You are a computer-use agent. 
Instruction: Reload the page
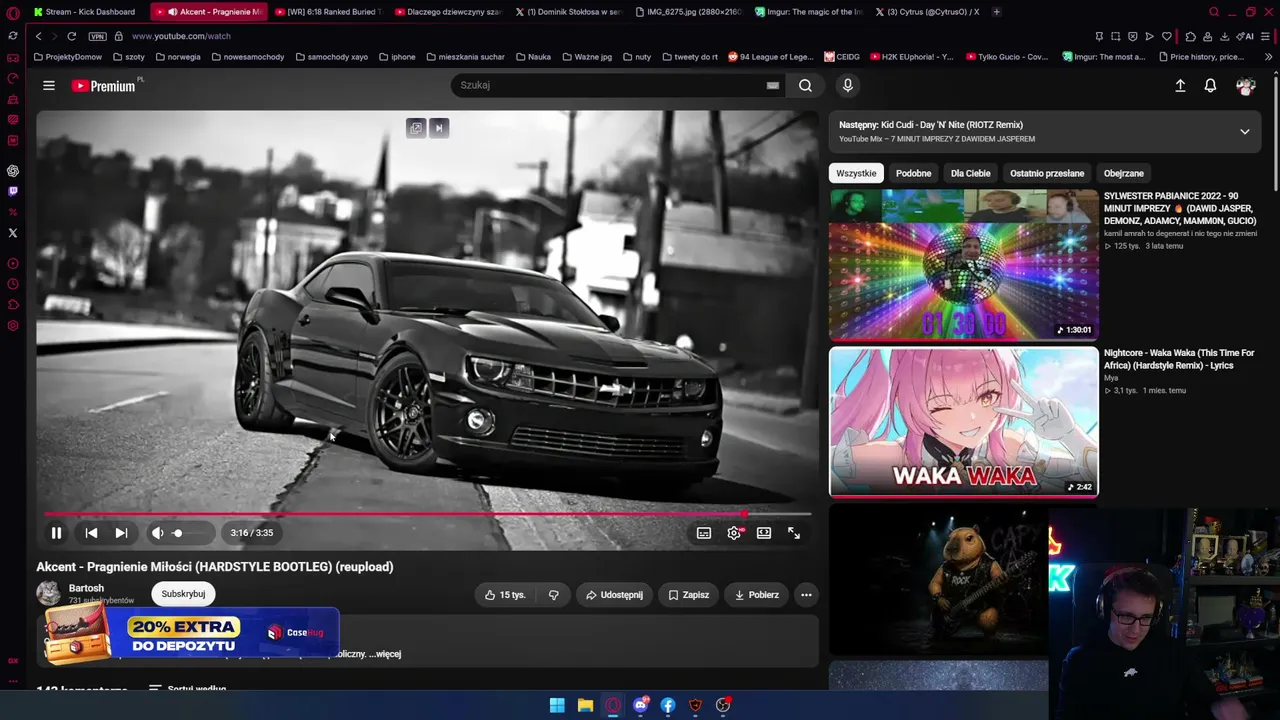point(72,36)
